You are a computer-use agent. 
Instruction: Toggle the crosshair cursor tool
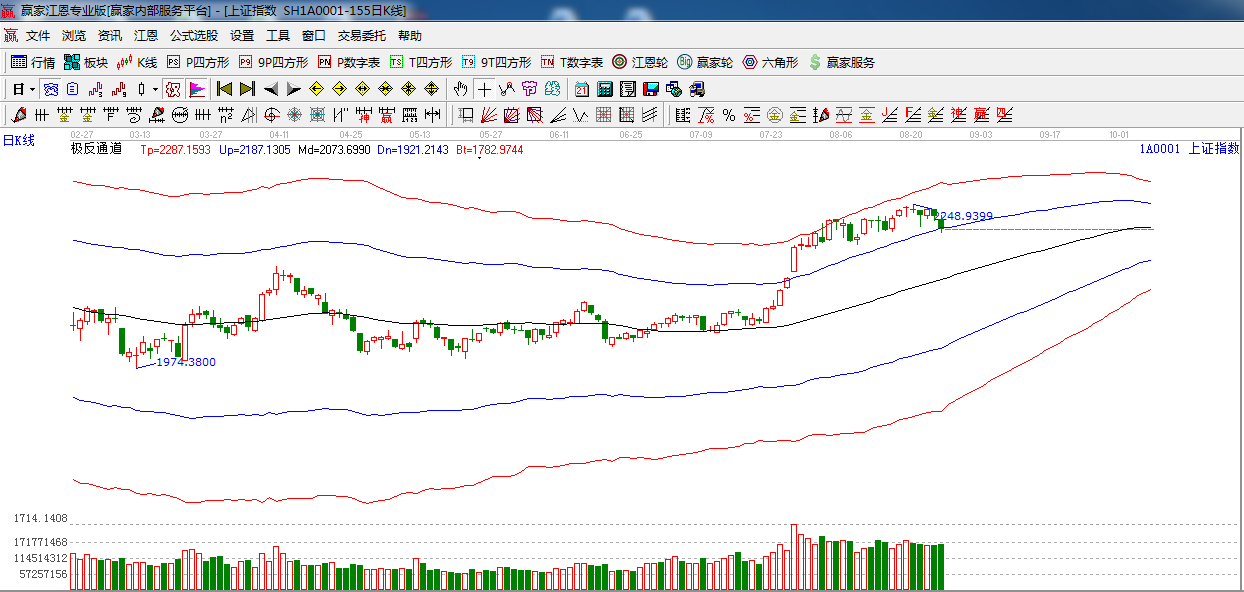[x=484, y=89]
